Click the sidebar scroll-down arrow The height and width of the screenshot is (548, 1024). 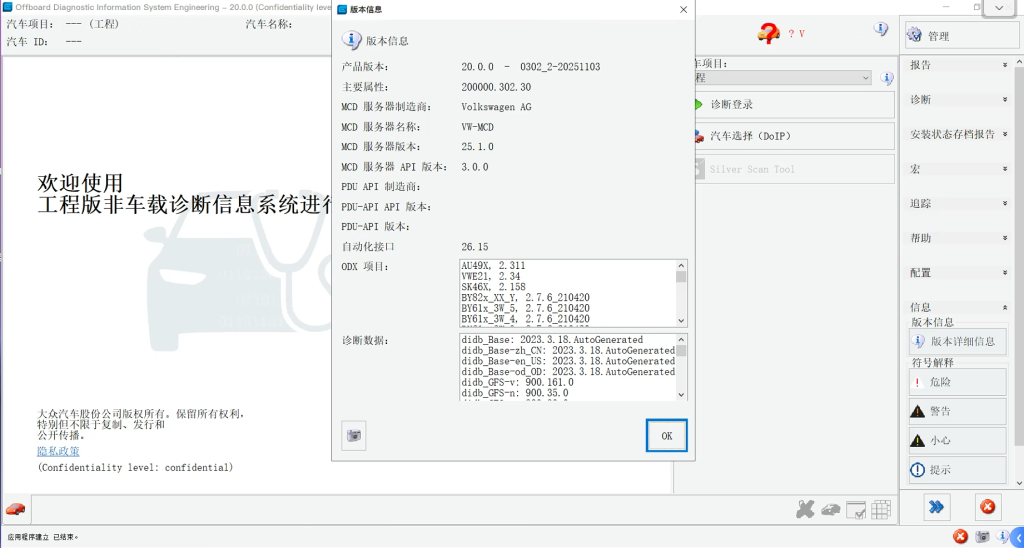click(x=1018, y=481)
